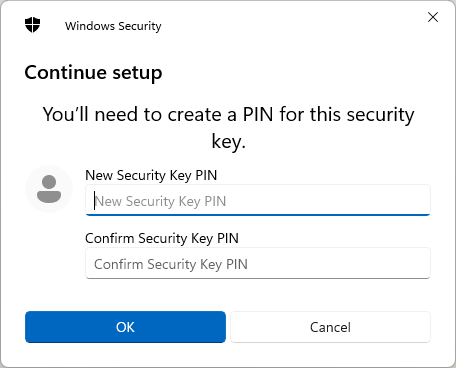The image size is (456, 368).
Task: Click the placeholder text in the confirm PIN box
Action: (x=171, y=264)
